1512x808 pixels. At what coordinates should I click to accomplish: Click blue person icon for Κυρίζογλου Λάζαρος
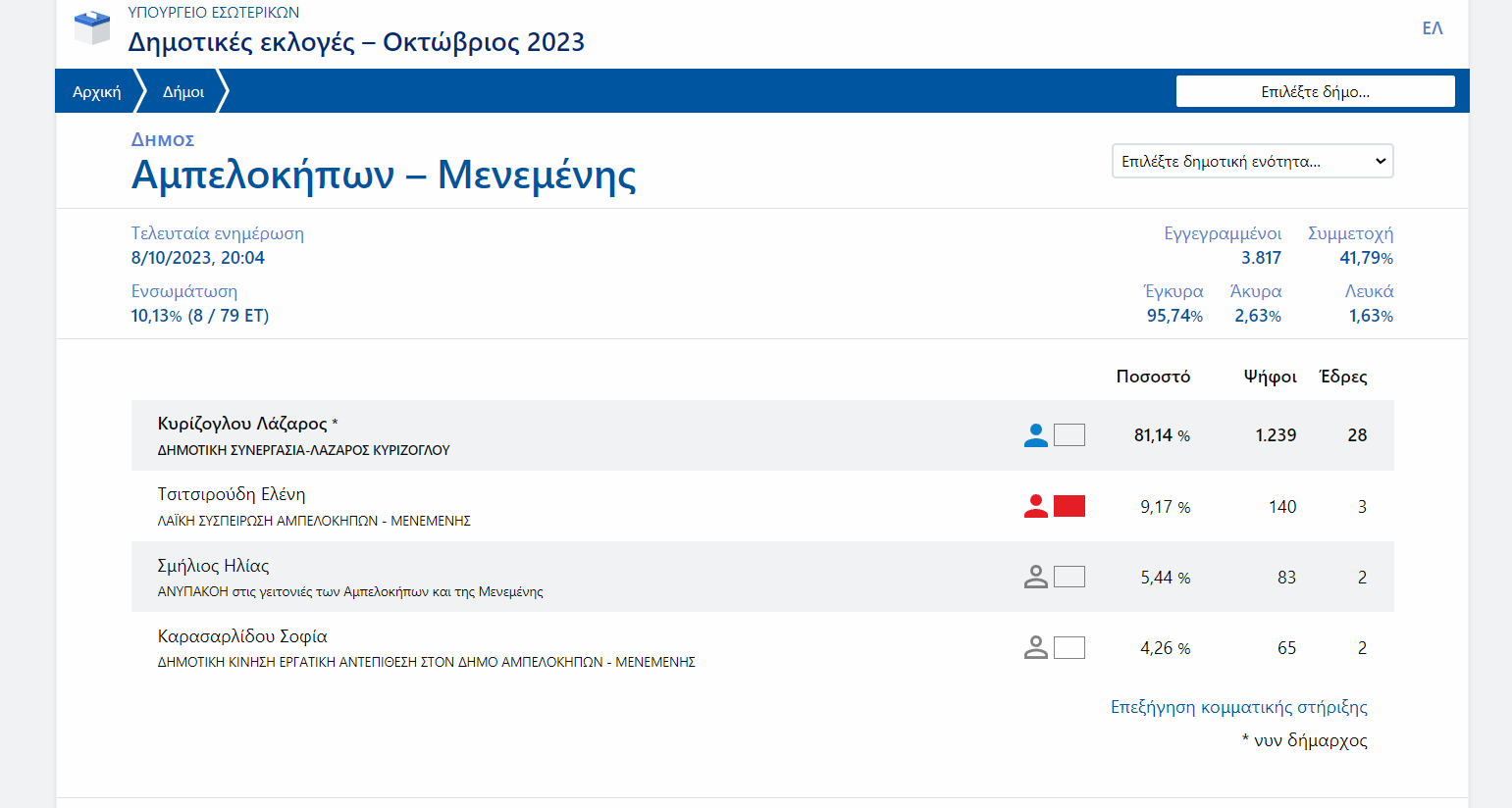pyautogui.click(x=1035, y=435)
